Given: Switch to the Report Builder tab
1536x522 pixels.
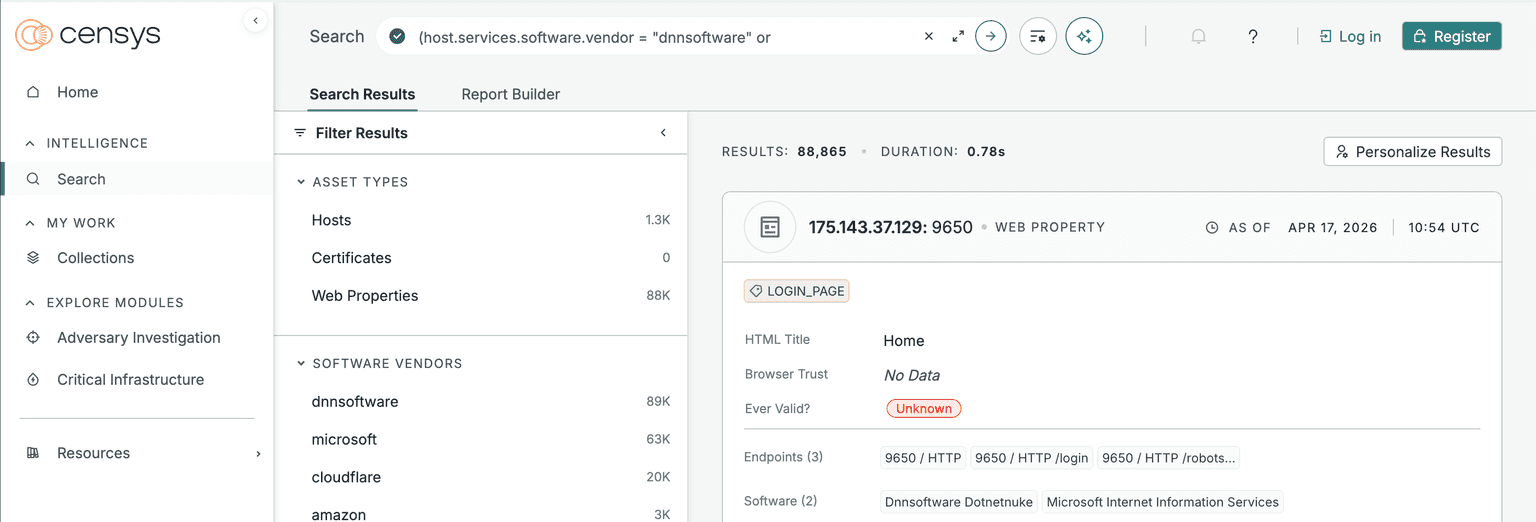Looking at the screenshot, I should click(510, 94).
